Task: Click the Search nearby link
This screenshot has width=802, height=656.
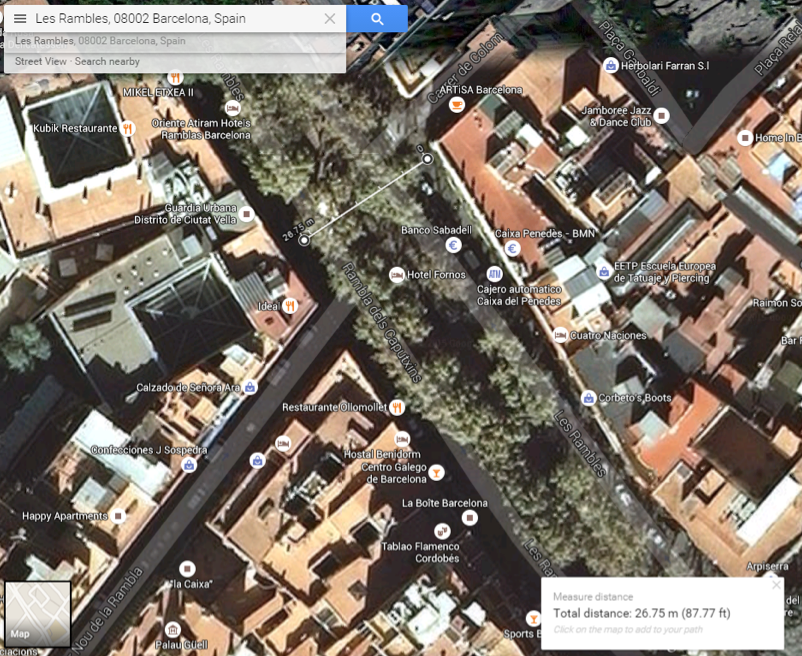Action: tap(107, 61)
